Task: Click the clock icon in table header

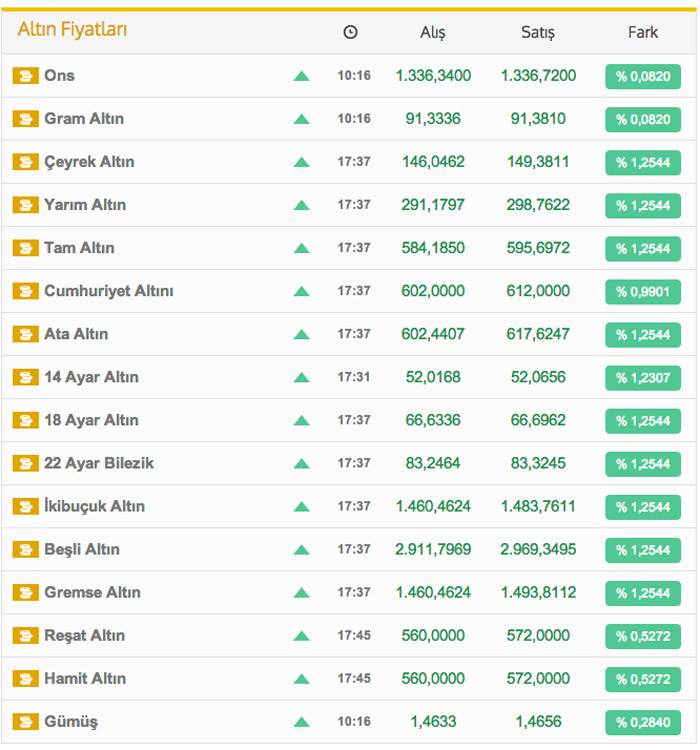Action: [x=350, y=32]
